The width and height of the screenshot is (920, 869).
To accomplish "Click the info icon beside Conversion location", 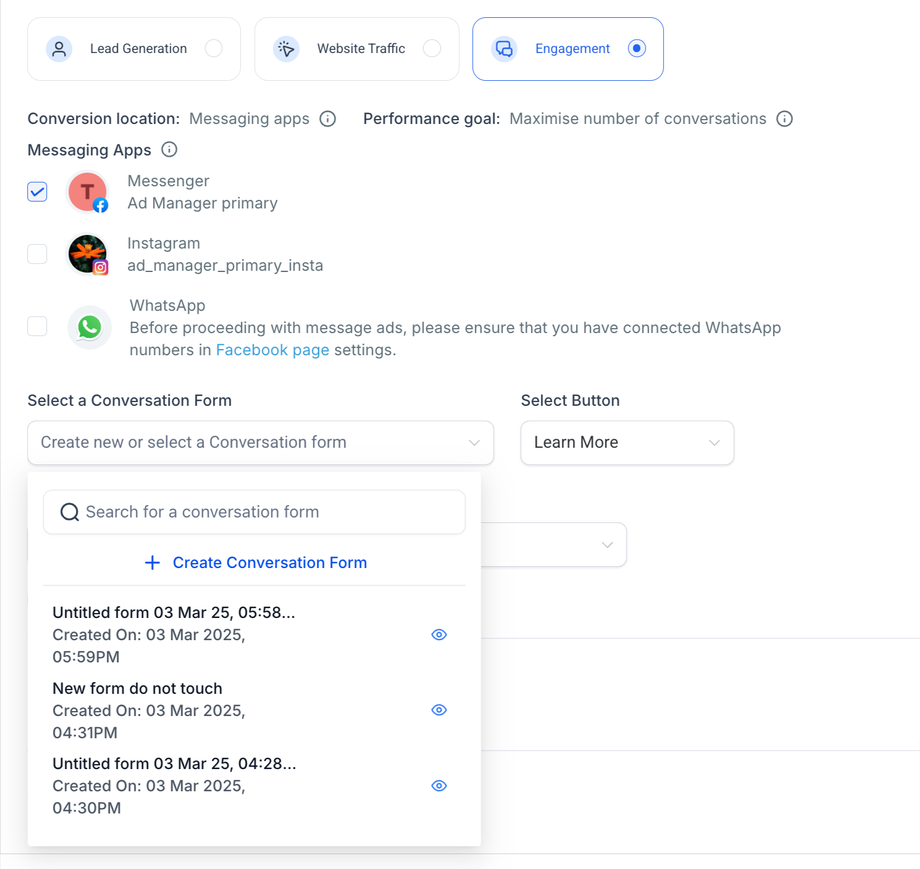I will pos(327,119).
